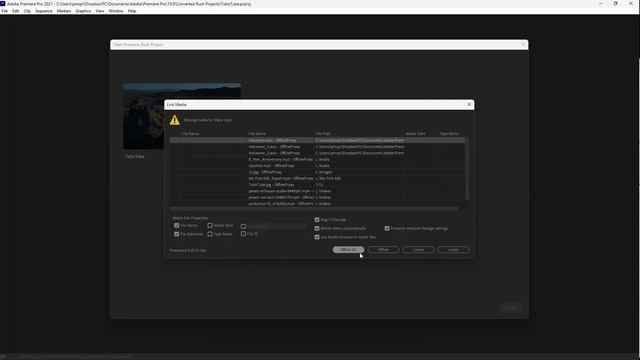Toggle the File Name match checkbox
640x360 pixels.
point(177,225)
